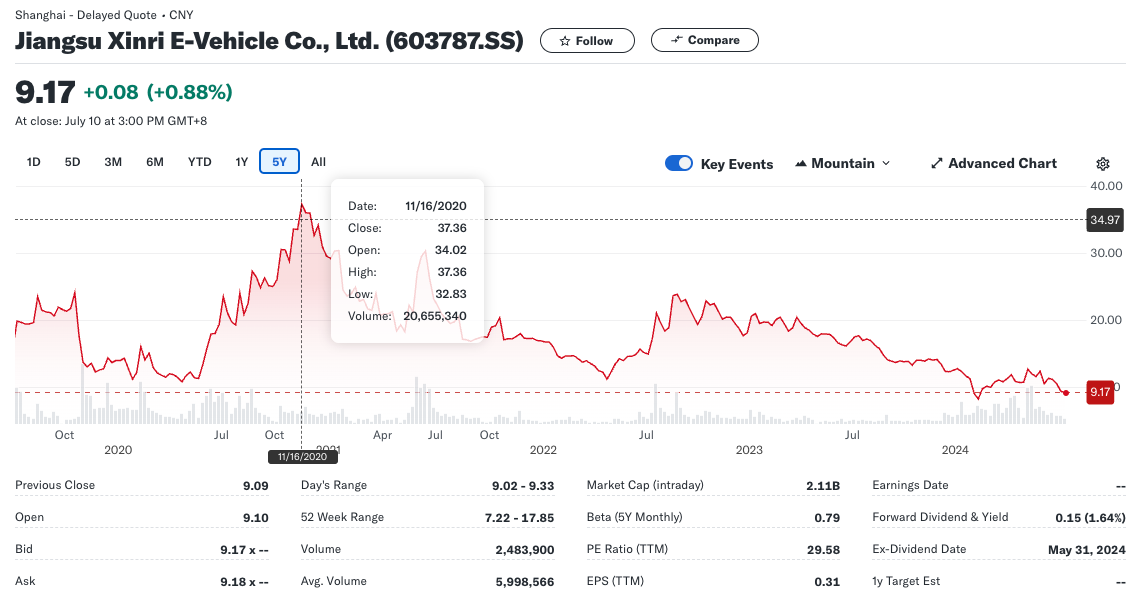Click the red 9.17 current price marker
The width and height of the screenshot is (1139, 603).
[1100, 392]
